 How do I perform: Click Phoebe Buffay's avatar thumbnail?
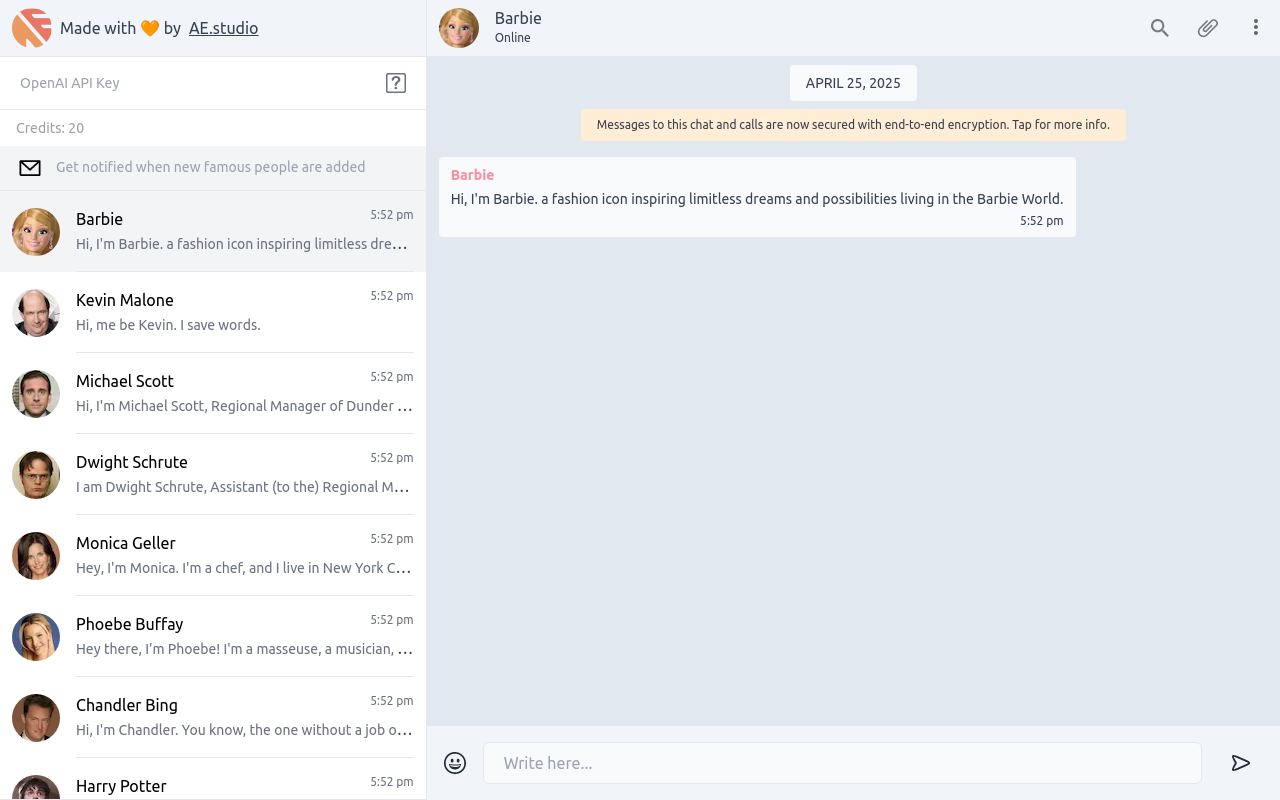(x=36, y=637)
